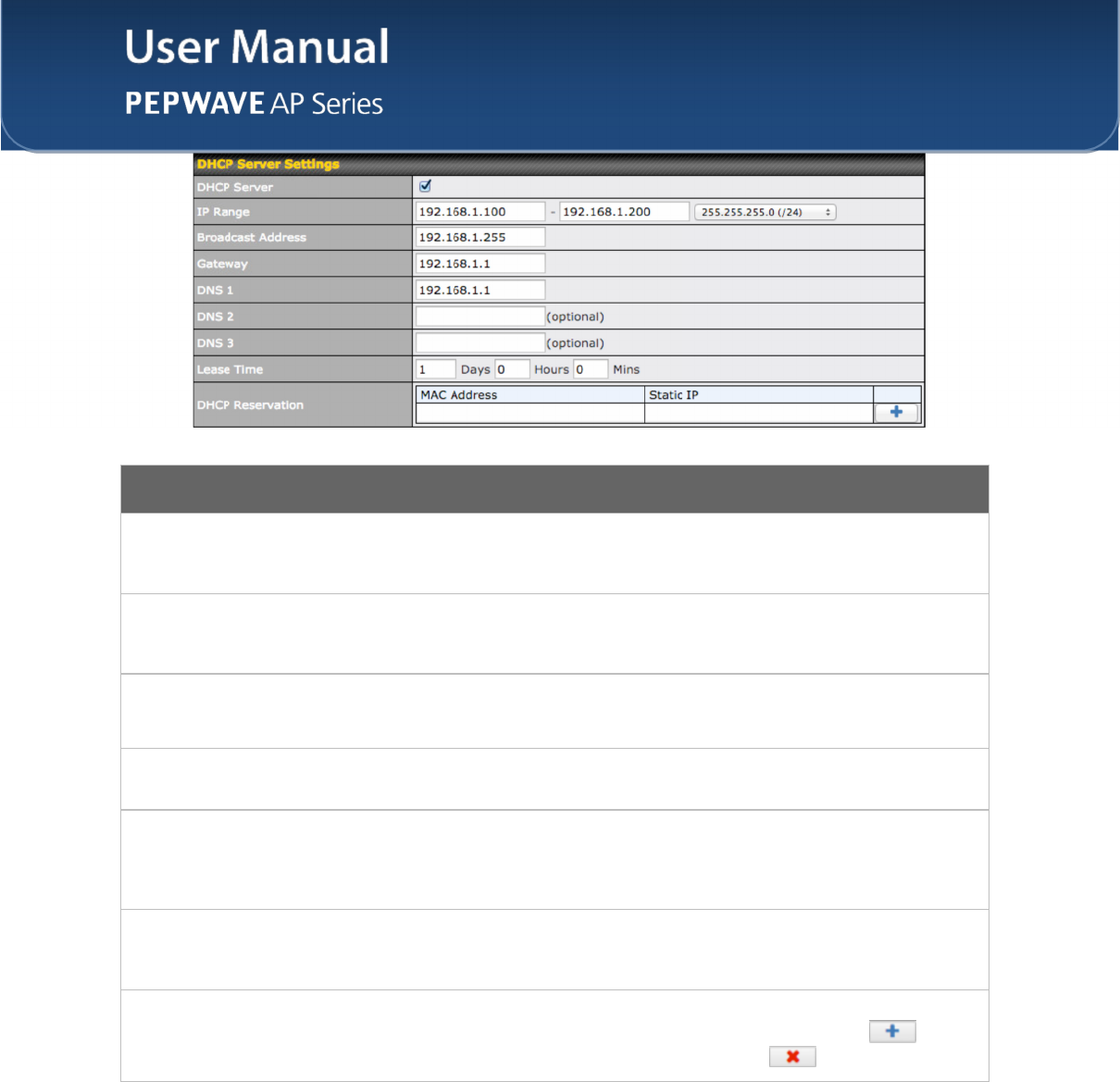Click the Static IP reservation input cell
Screen dimensions: 1120x1082
(x=759, y=414)
